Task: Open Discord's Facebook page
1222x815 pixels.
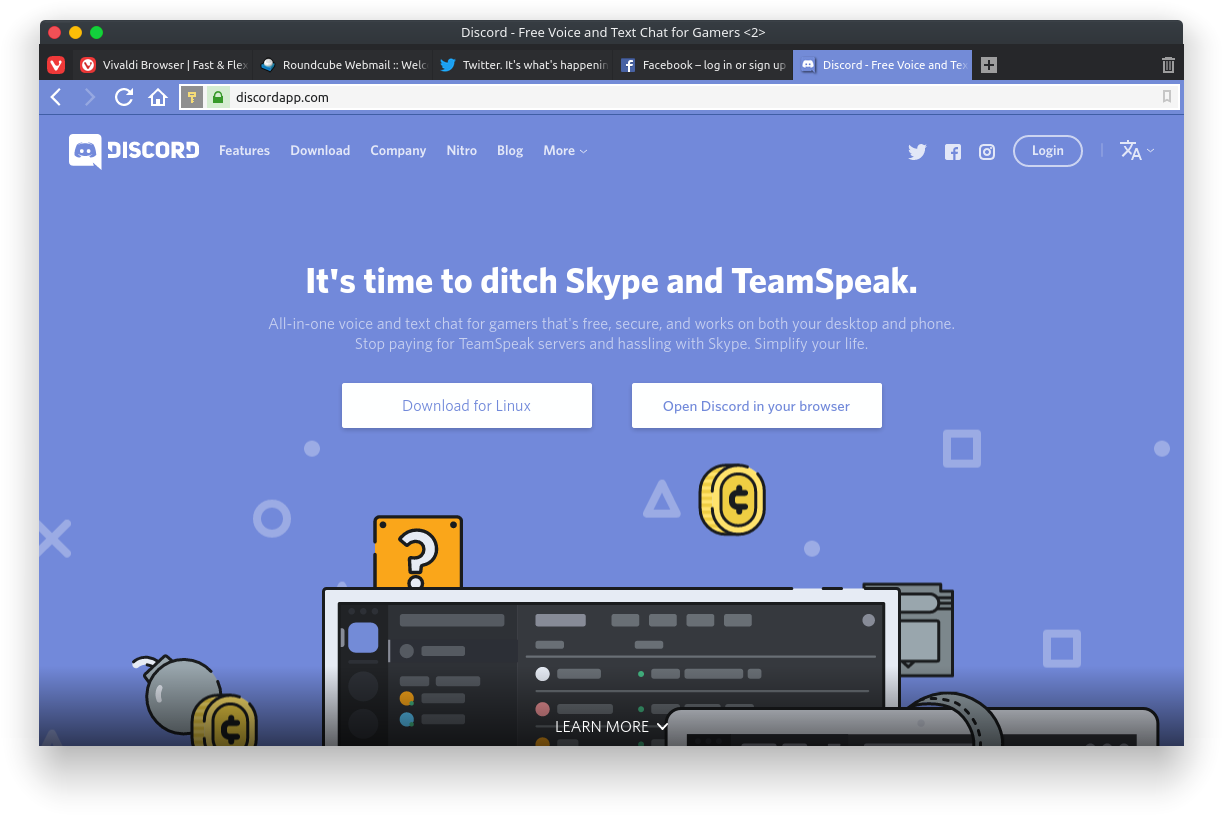Action: (x=952, y=151)
